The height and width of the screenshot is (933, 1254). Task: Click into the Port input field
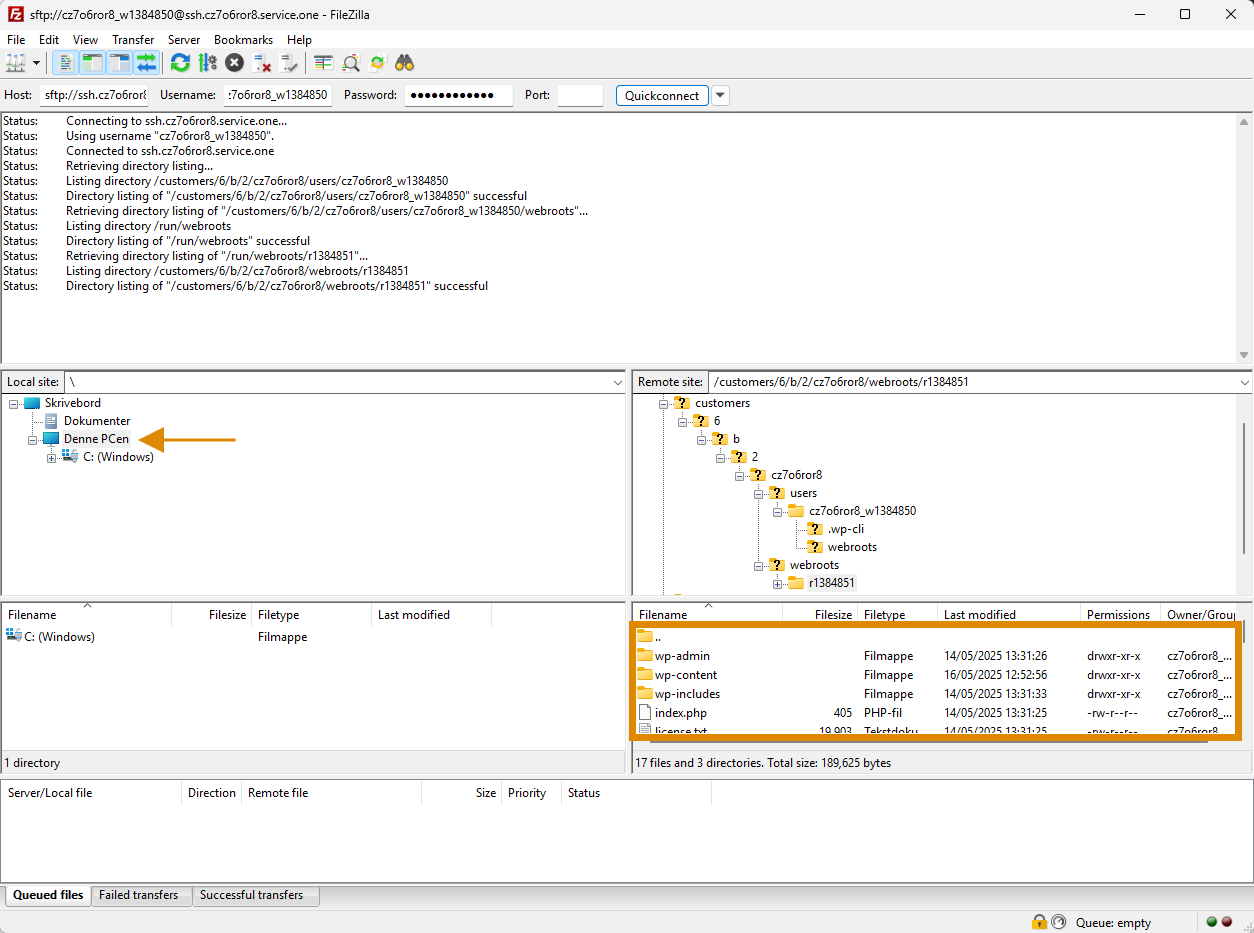coord(580,95)
